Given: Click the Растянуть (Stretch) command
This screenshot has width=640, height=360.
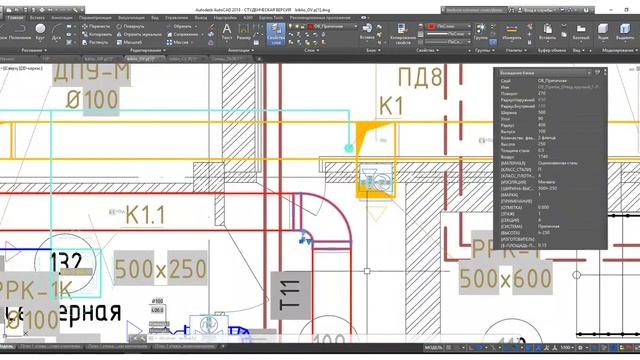Looking at the screenshot, I should (95, 42).
